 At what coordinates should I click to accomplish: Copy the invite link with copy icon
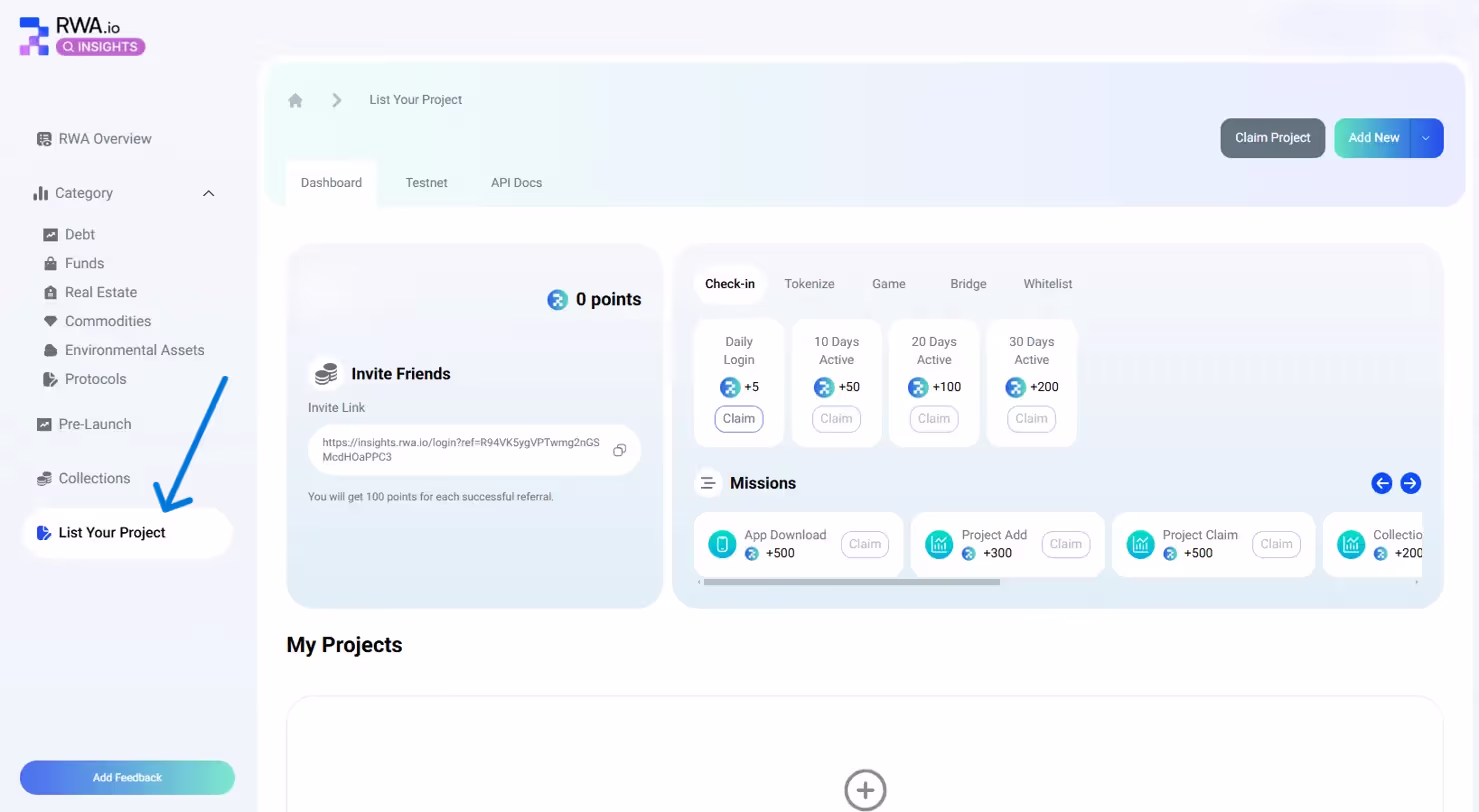619,450
